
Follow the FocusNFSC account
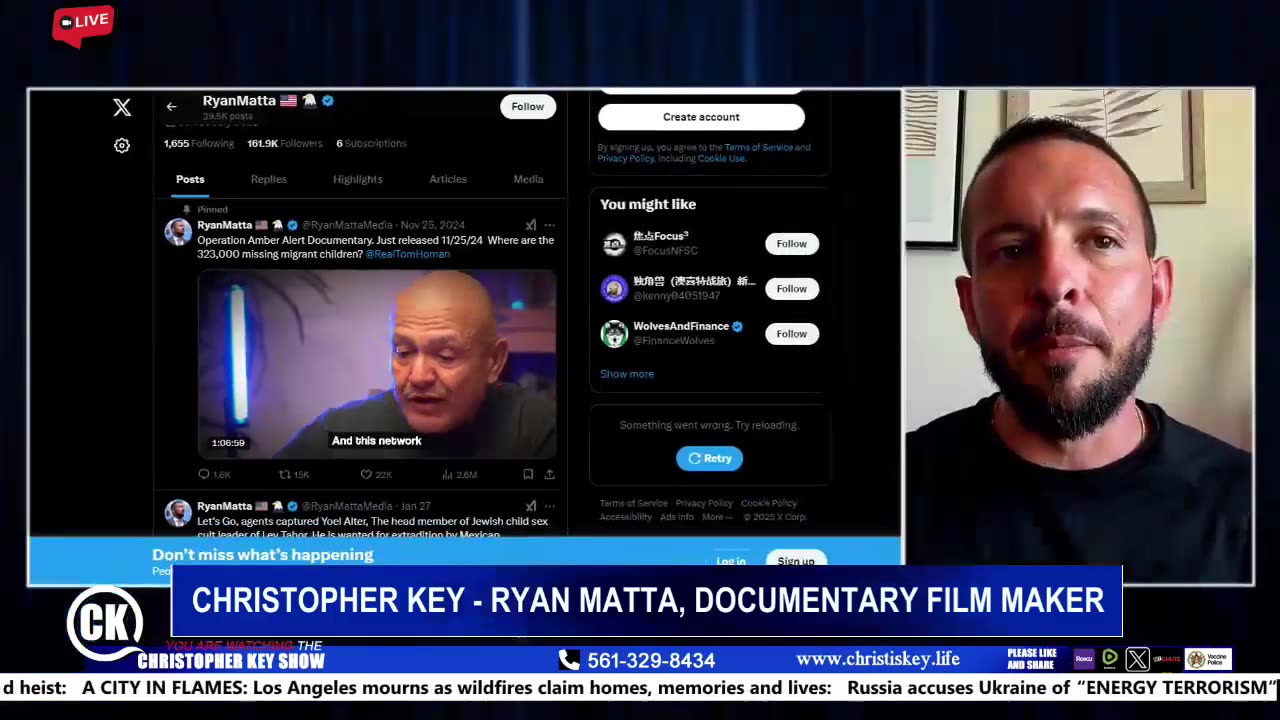[x=792, y=244]
